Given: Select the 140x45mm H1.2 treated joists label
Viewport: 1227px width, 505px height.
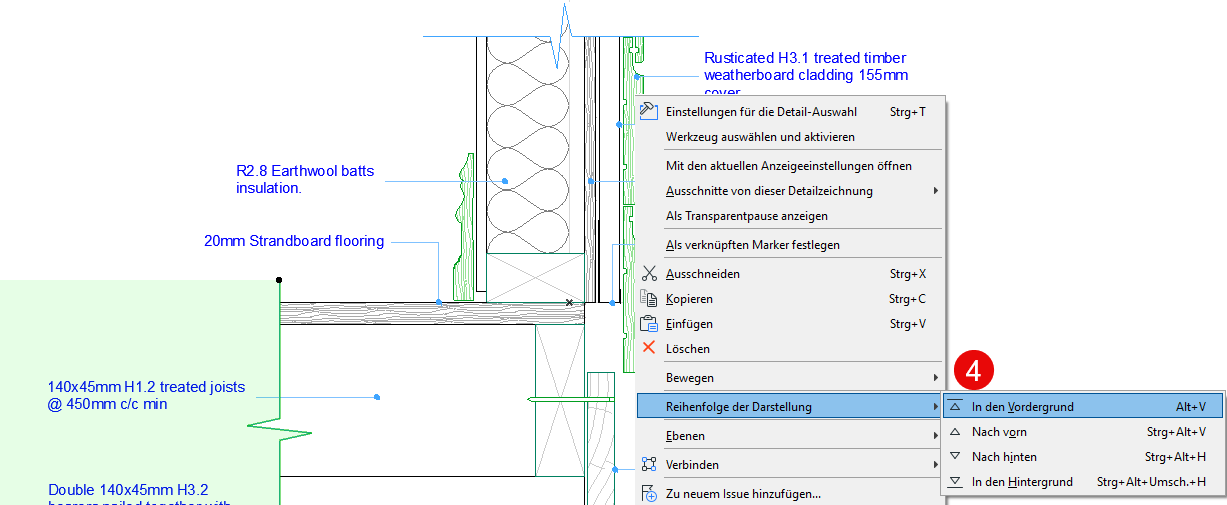Looking at the screenshot, I should coord(146,395).
